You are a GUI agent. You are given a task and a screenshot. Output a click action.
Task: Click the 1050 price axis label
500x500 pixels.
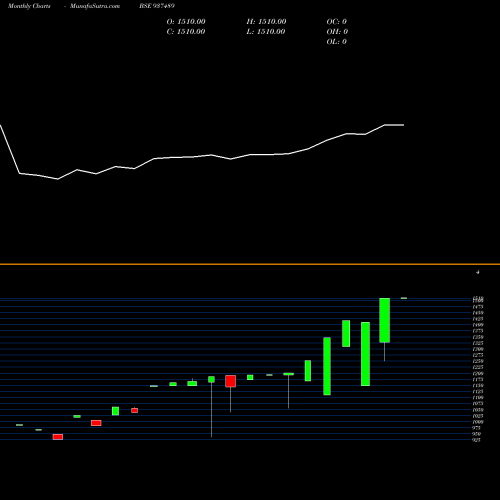tap(478, 410)
